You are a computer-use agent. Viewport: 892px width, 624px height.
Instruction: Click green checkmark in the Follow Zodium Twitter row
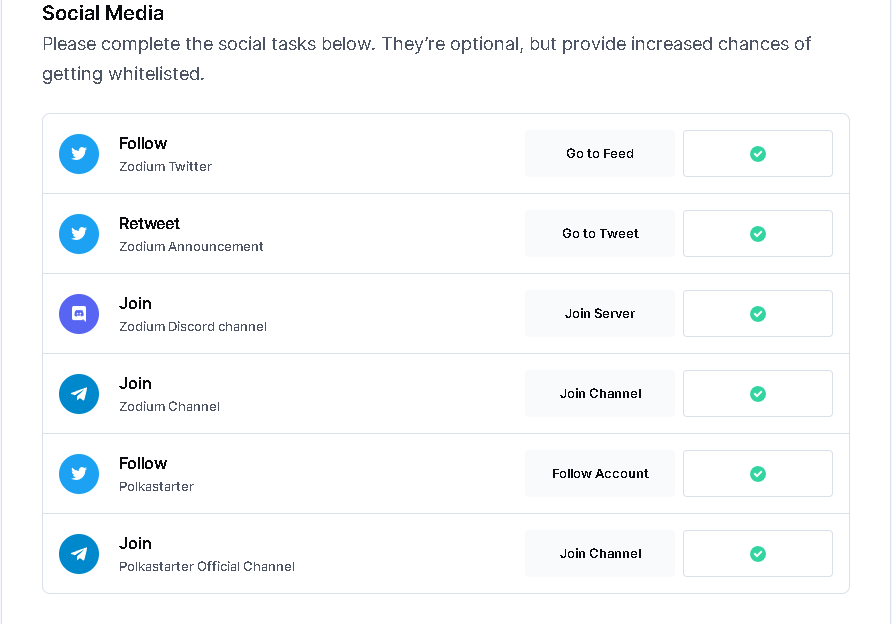point(758,154)
